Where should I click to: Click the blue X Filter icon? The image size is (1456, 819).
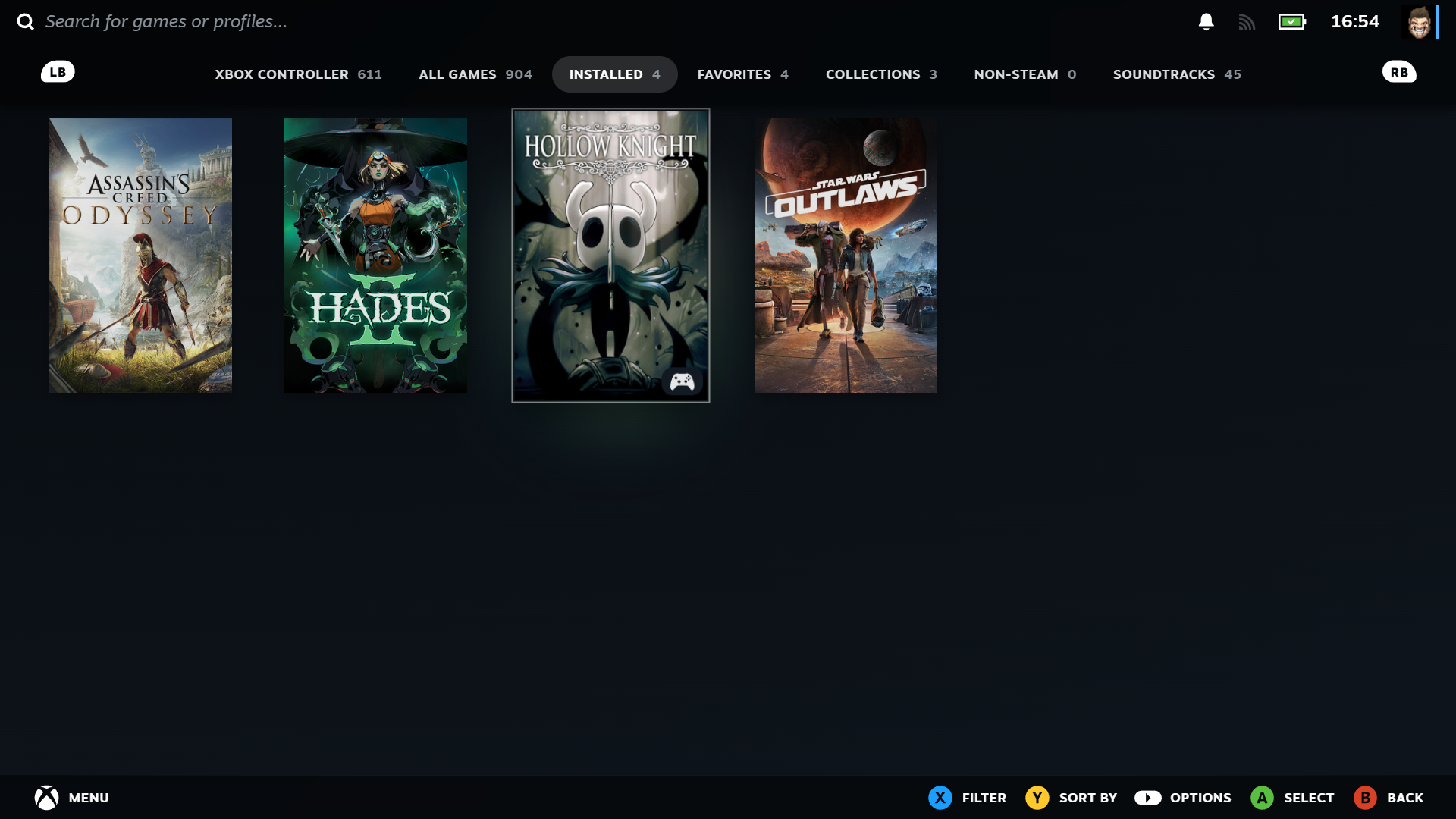(x=940, y=798)
